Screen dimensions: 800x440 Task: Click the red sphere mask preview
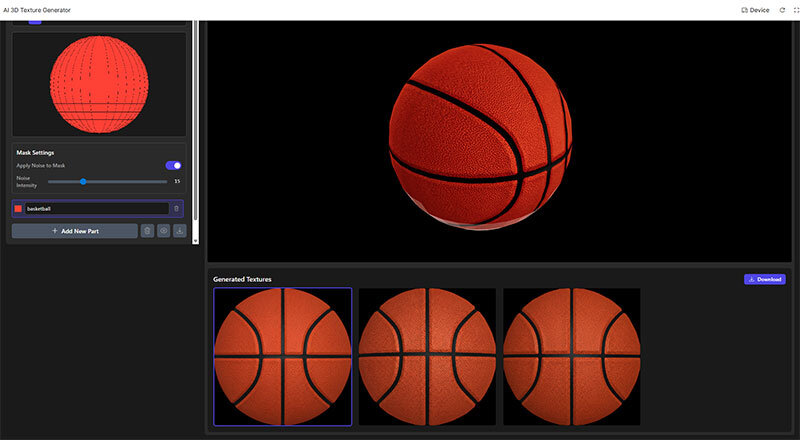[x=99, y=85]
